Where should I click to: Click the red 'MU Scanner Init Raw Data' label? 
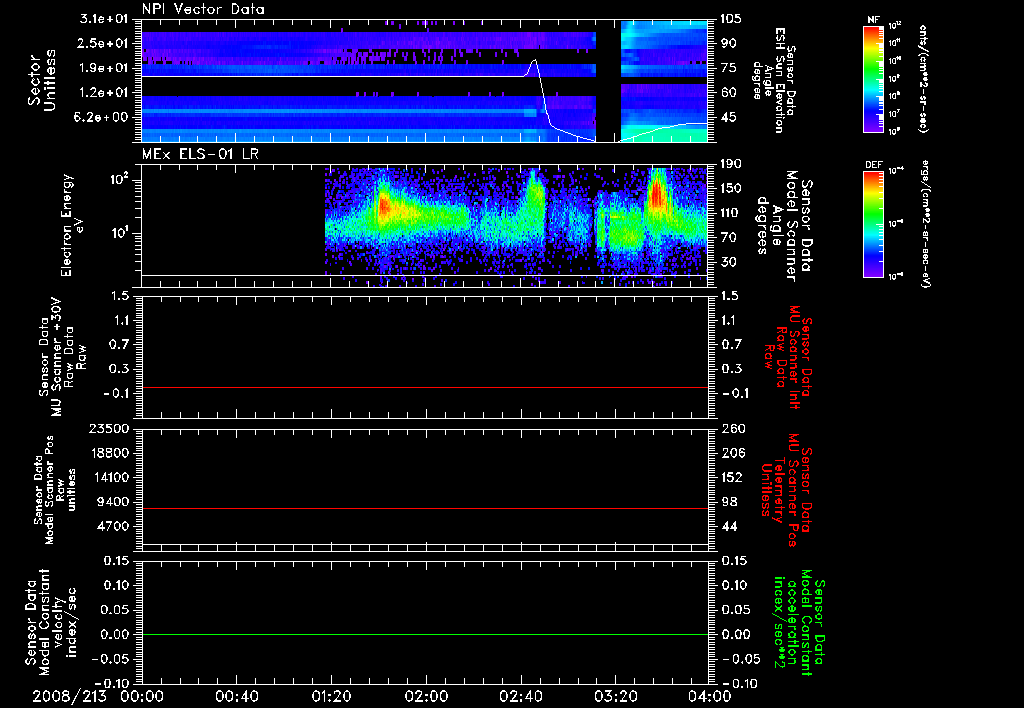787,356
